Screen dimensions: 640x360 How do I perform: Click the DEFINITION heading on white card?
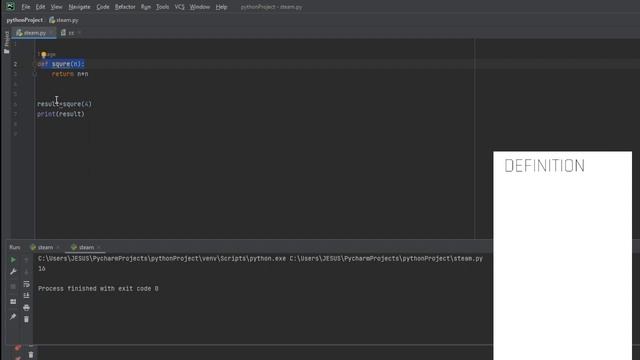pyautogui.click(x=544, y=166)
